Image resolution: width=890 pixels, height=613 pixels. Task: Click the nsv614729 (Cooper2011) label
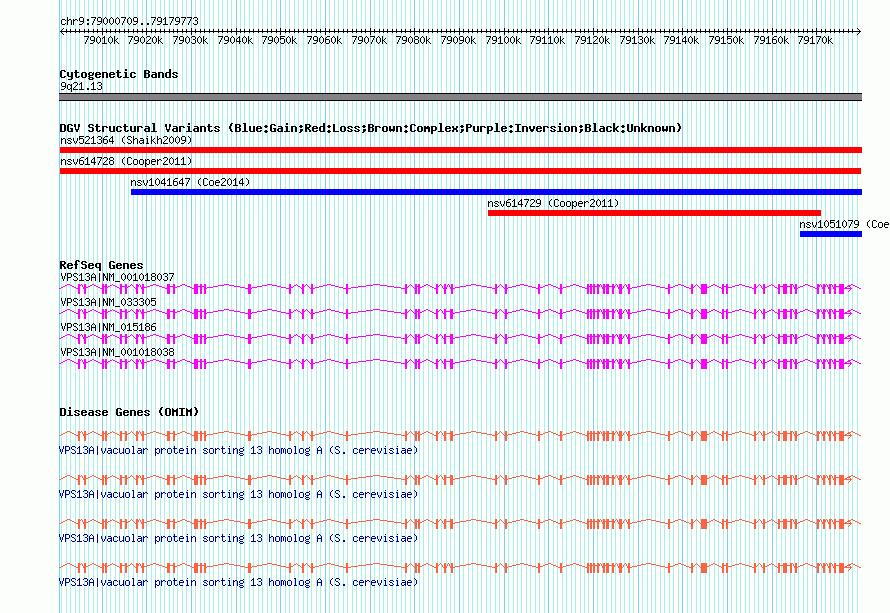pos(553,203)
